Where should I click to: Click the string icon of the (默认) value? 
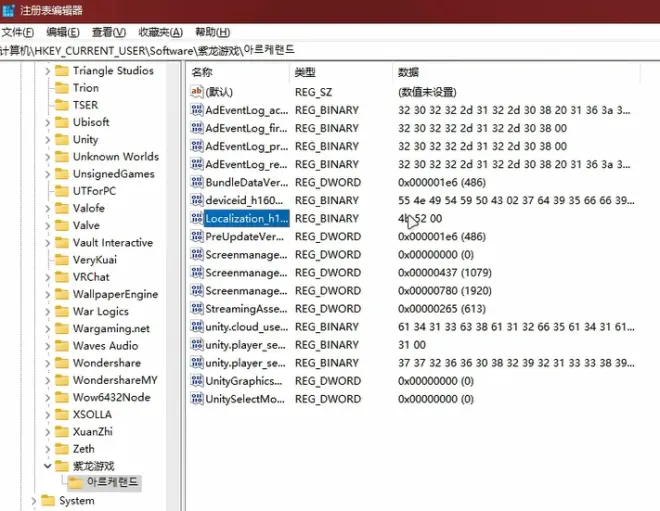click(197, 92)
